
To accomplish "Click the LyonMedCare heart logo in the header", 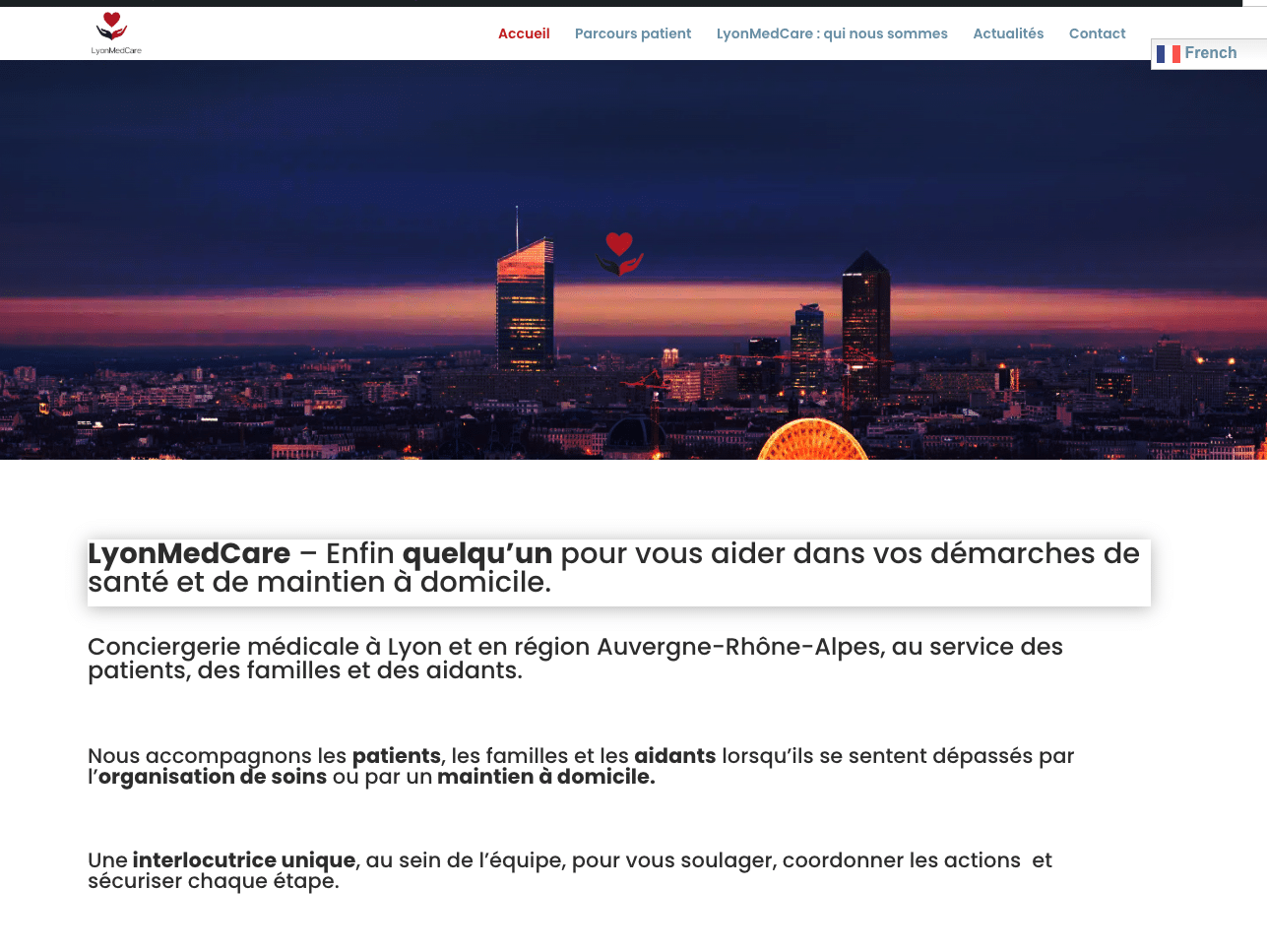I will coord(114,32).
